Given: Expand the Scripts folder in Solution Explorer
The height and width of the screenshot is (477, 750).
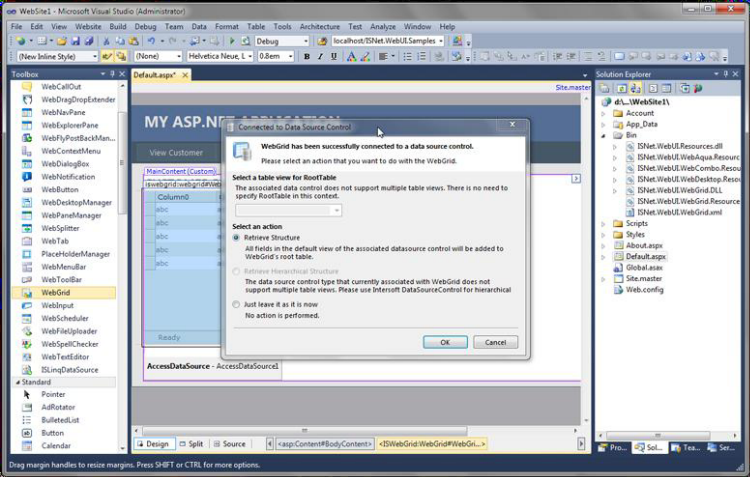Looking at the screenshot, I should (x=603, y=223).
